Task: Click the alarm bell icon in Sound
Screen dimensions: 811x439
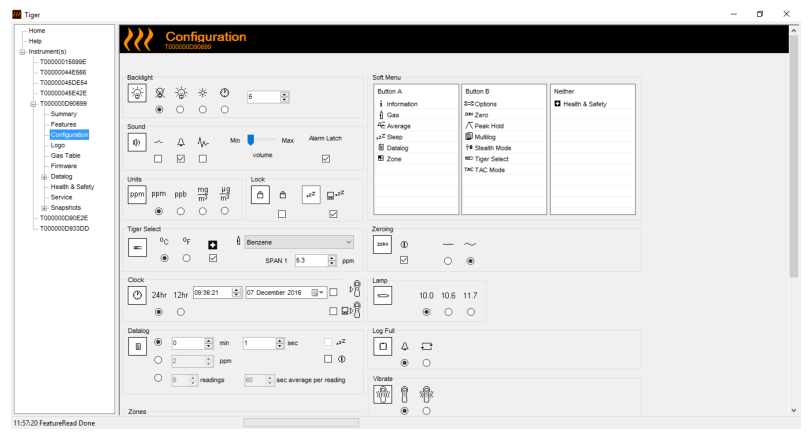Action: (x=181, y=142)
